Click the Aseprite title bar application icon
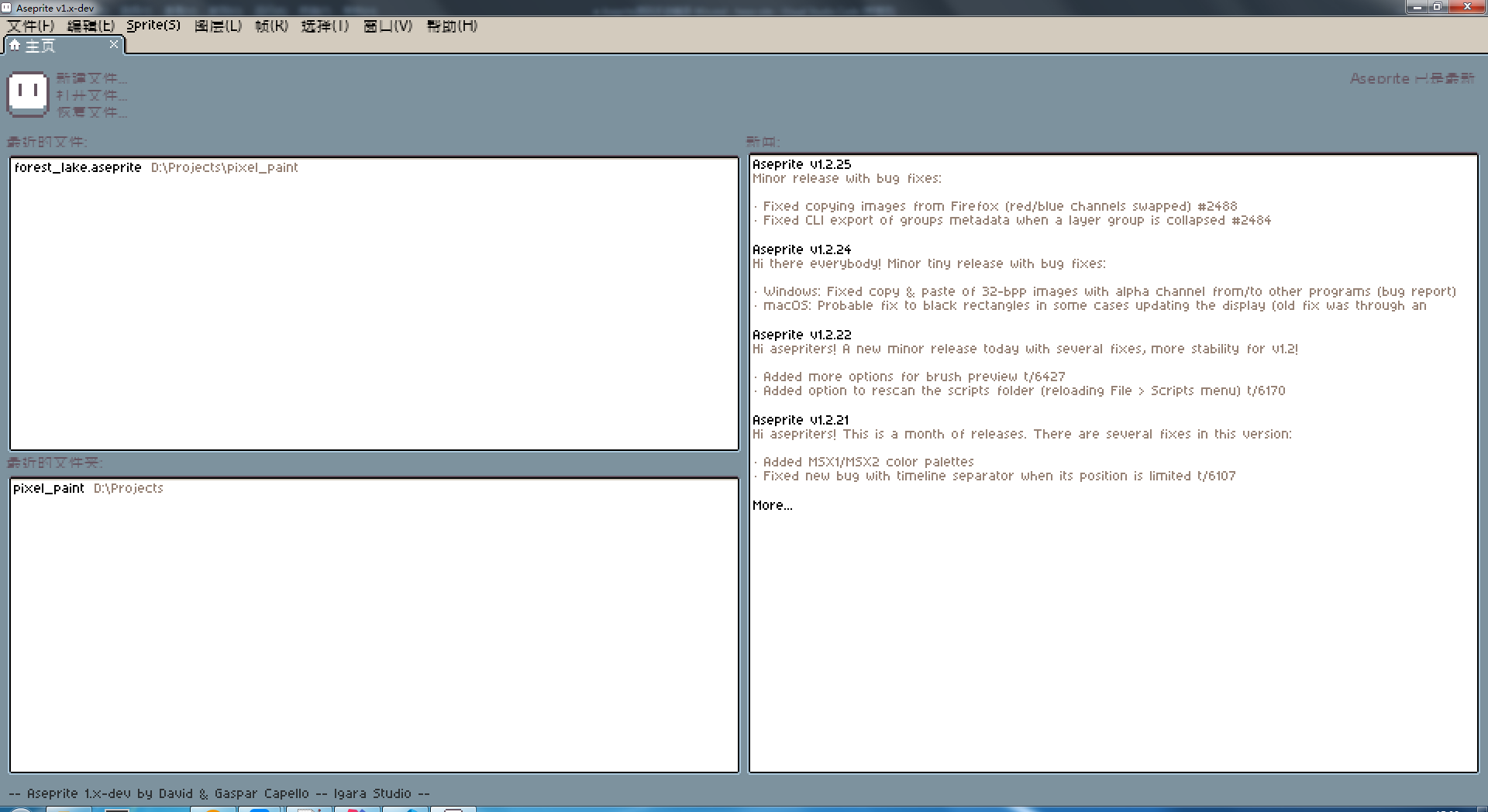 click(x=7, y=8)
